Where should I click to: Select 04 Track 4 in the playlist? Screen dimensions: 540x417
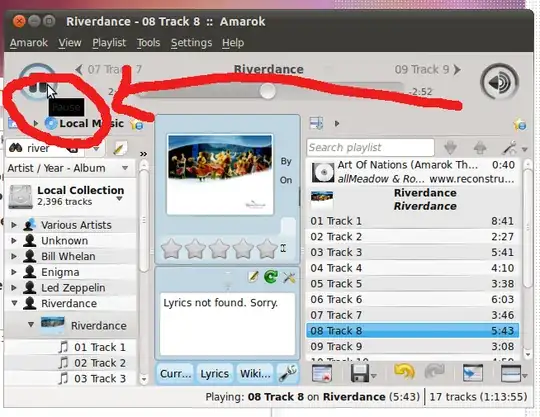click(413, 268)
